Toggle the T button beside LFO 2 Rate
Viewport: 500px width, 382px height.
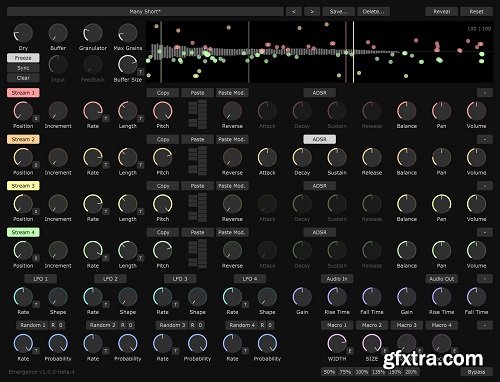click(106, 304)
